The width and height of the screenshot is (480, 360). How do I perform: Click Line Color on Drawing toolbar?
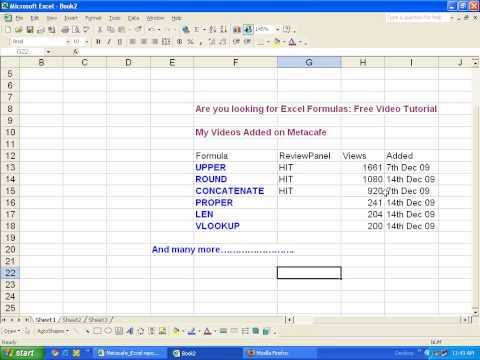[192, 331]
